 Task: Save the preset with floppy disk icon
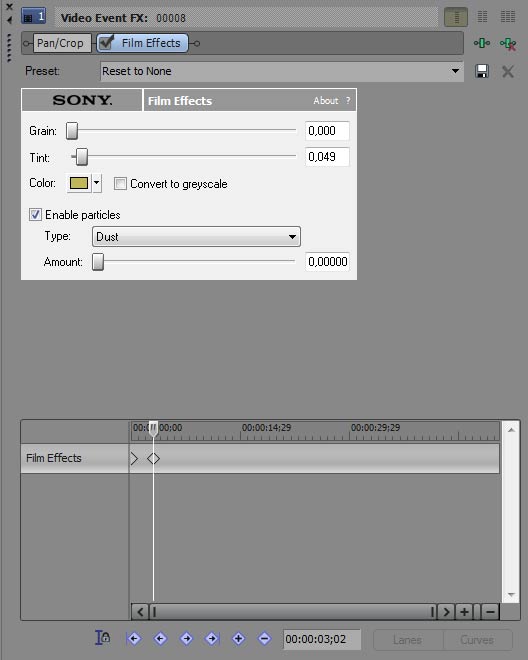tap(482, 71)
